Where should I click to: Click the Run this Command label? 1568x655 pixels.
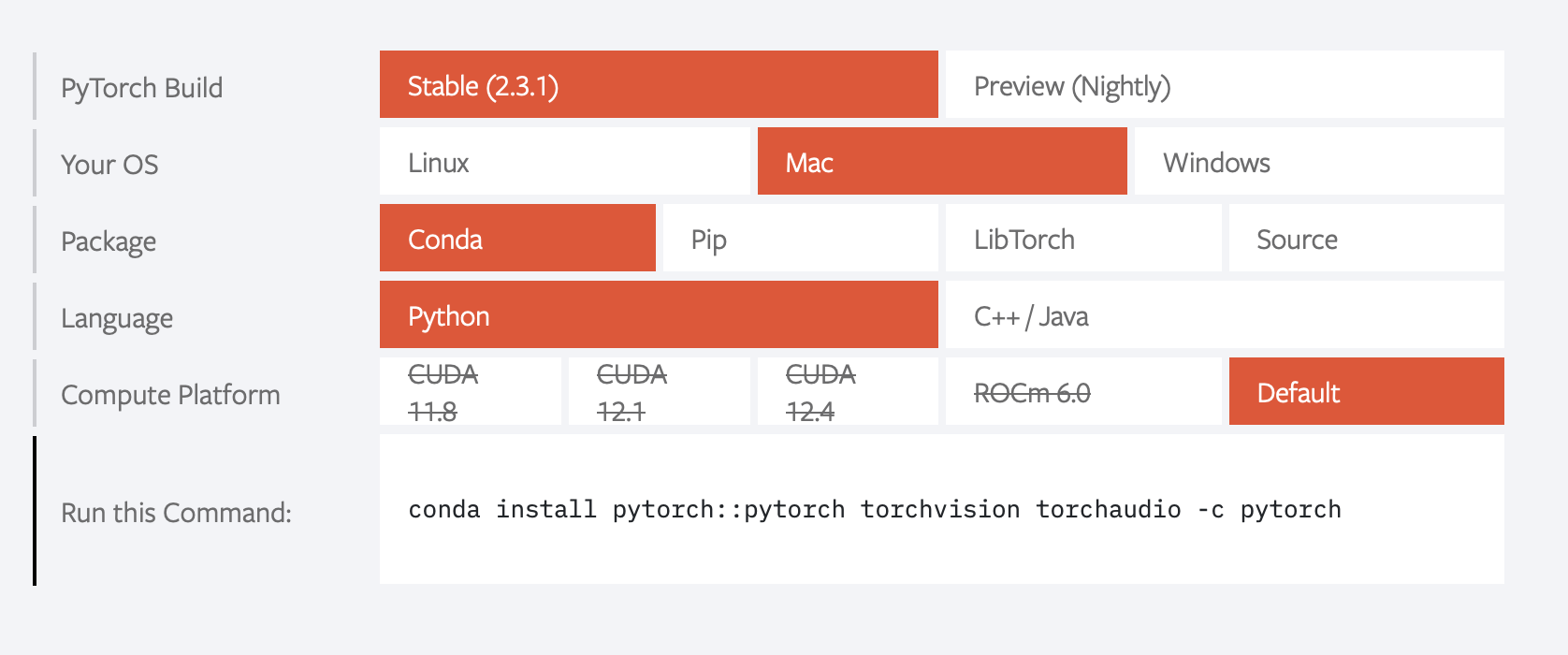(176, 513)
